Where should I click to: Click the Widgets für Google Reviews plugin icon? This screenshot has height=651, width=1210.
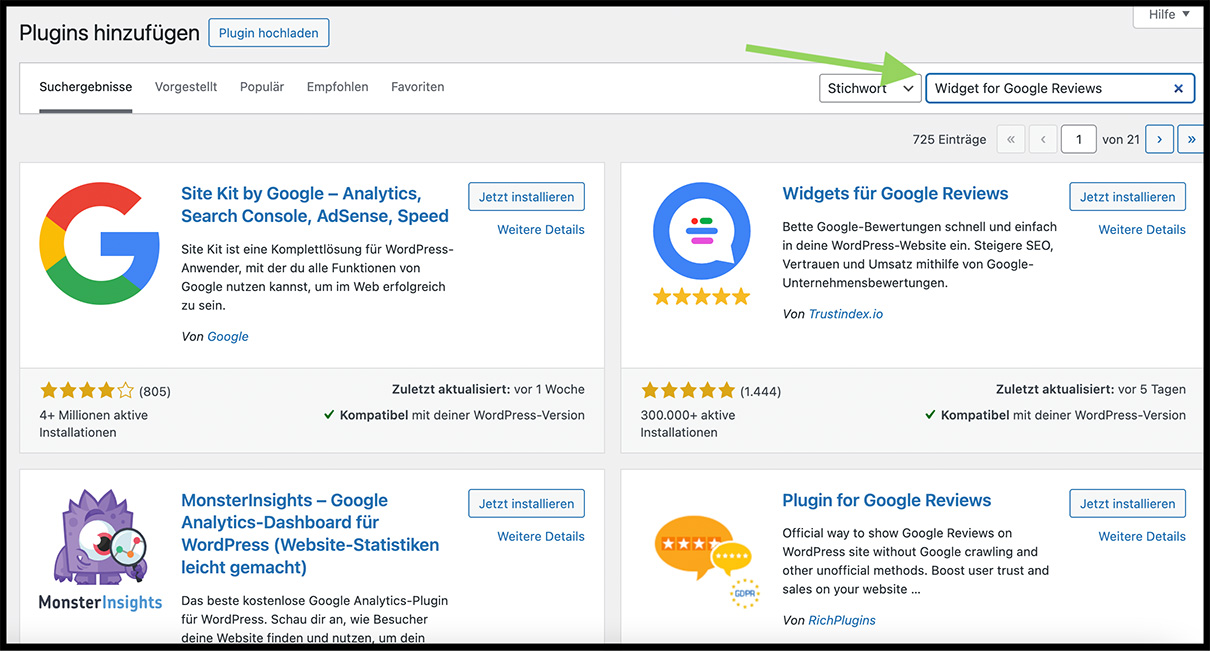(701, 244)
